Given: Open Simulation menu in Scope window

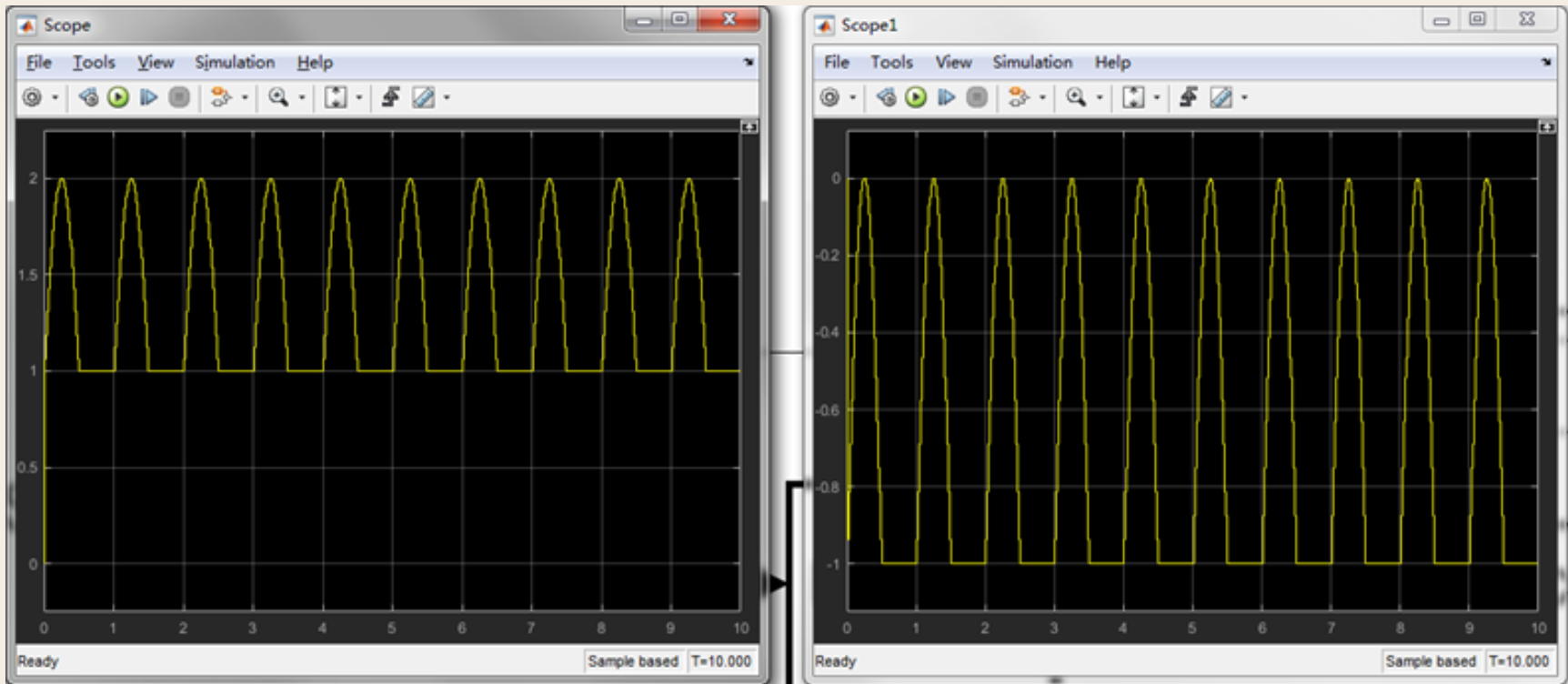Looking at the screenshot, I should 235,63.
